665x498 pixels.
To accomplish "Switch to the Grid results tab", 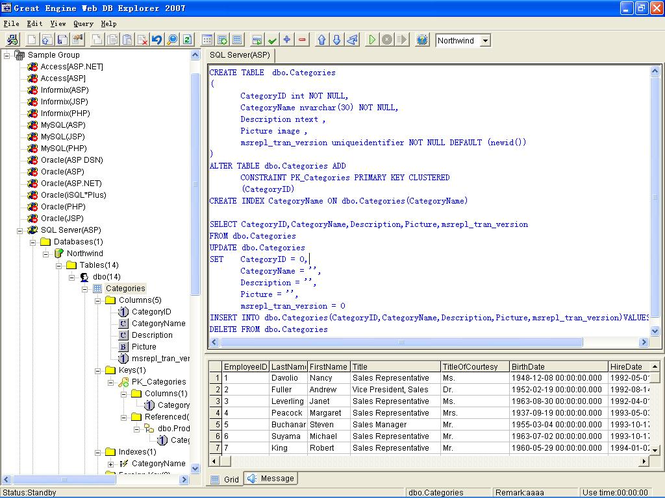I will [x=225, y=479].
